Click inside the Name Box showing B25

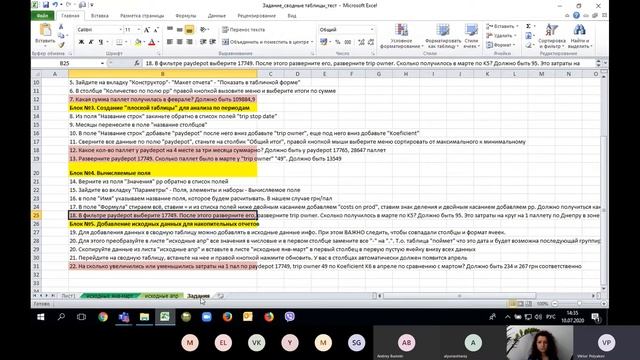64,63
